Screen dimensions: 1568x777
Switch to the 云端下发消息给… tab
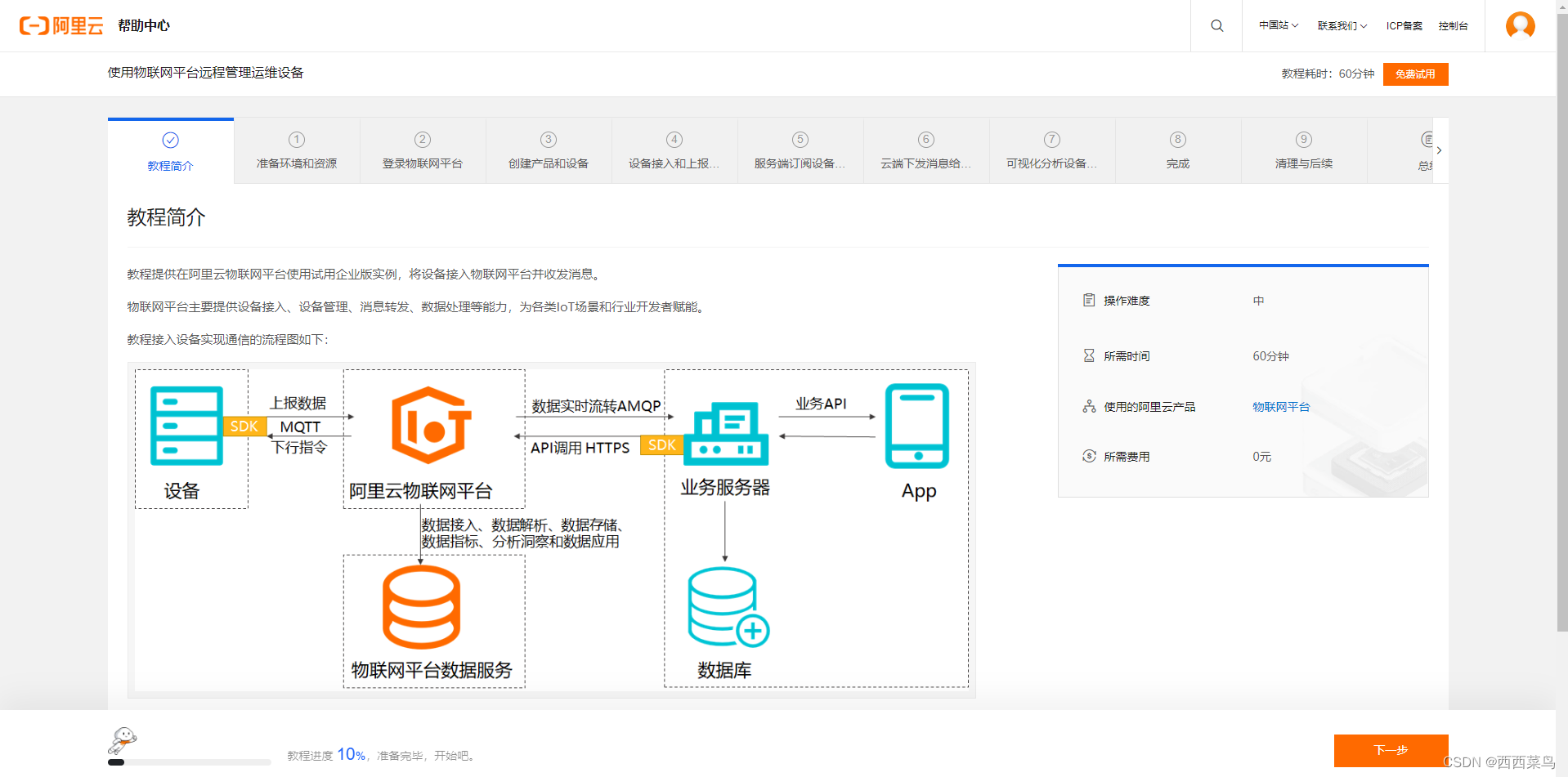coord(926,151)
